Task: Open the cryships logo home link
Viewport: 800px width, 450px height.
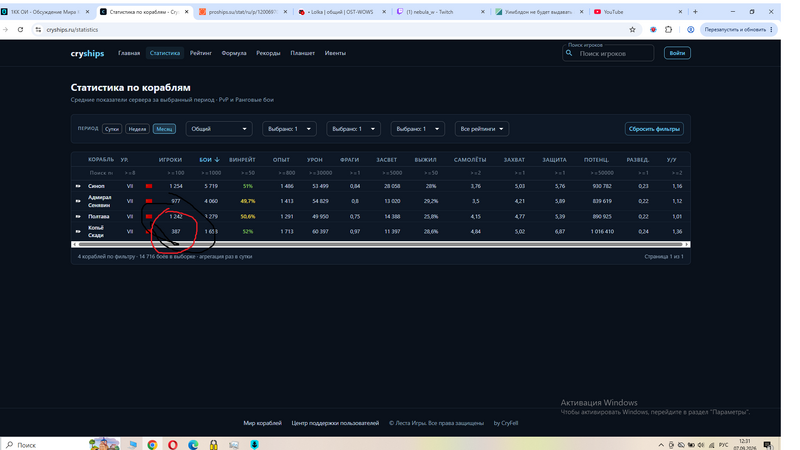Action: pyautogui.click(x=87, y=53)
